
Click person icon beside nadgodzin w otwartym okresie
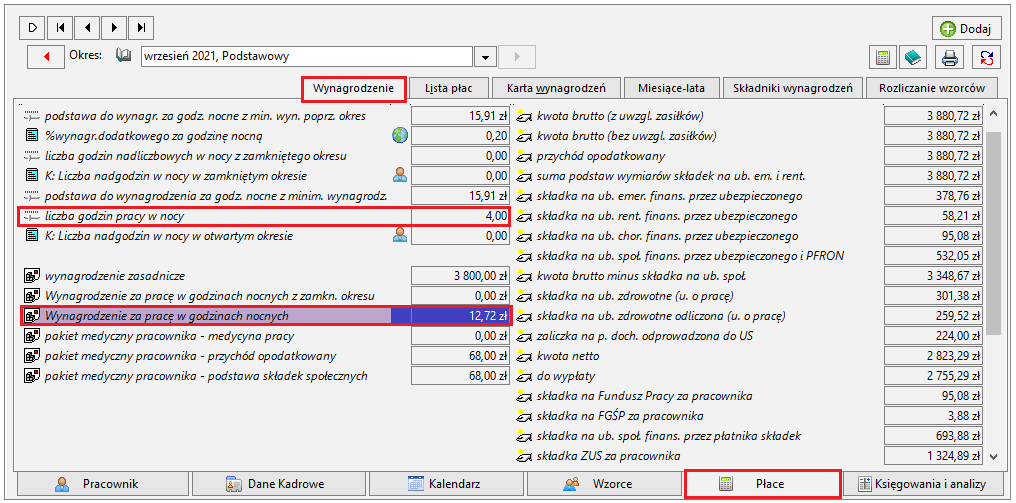[x=400, y=235]
